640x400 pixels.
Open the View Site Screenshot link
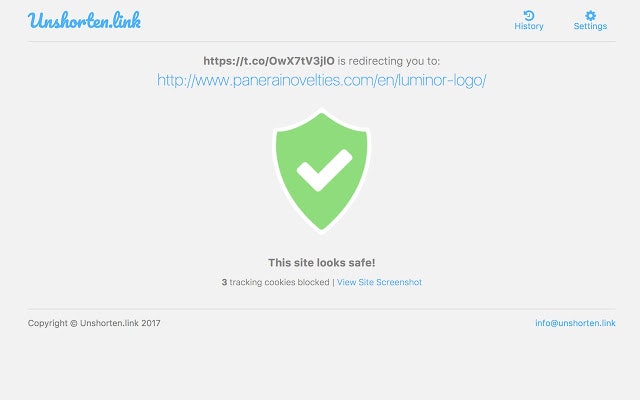(379, 282)
